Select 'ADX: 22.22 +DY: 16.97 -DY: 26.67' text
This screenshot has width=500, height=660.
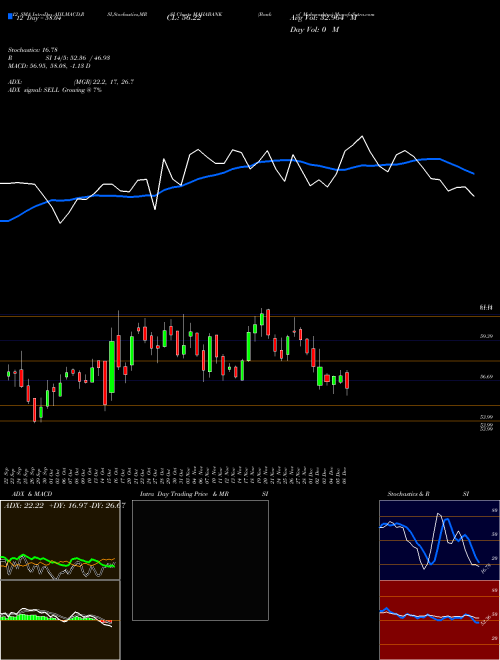(64, 505)
